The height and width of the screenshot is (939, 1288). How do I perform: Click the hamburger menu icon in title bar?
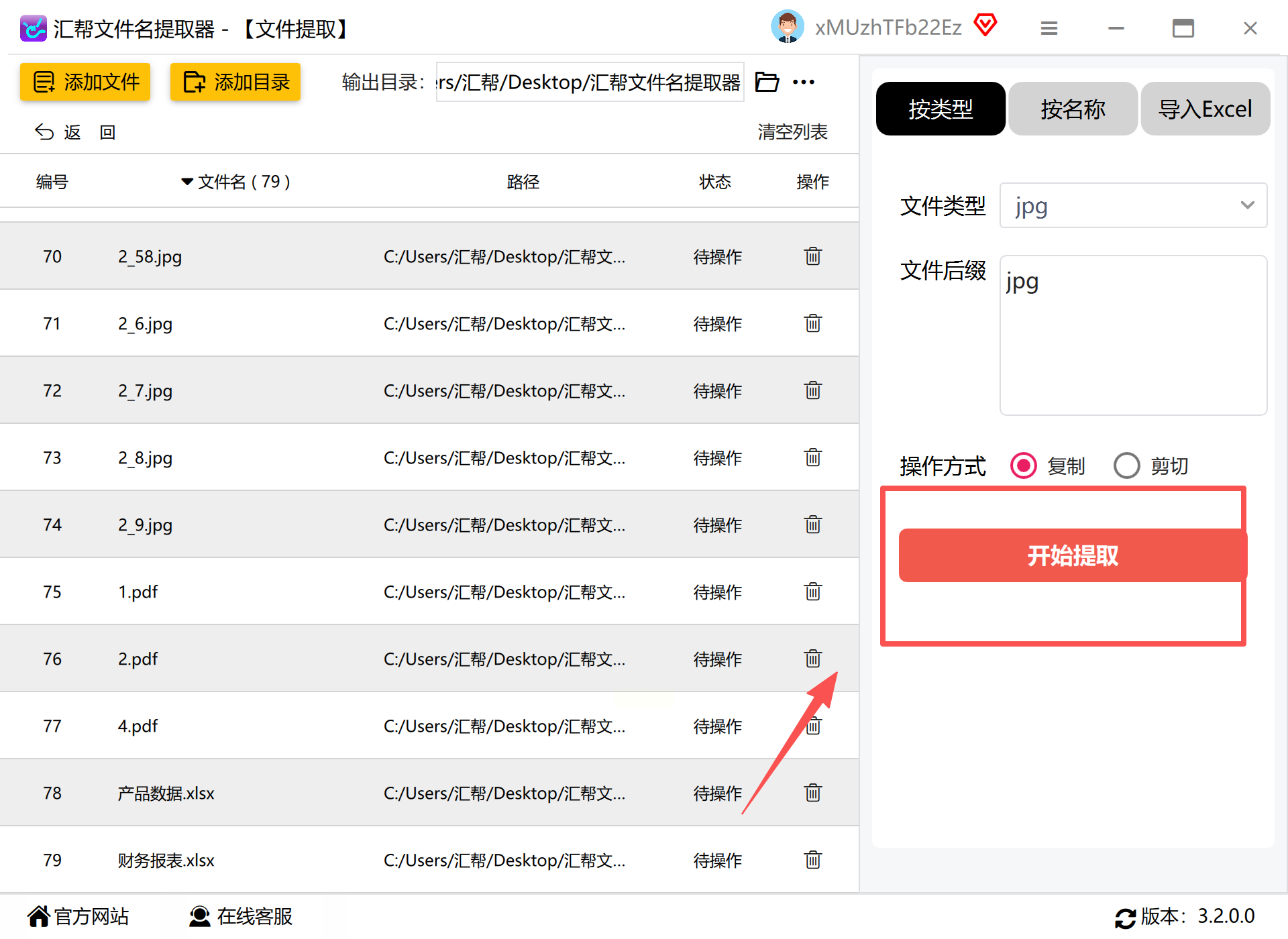(1049, 28)
